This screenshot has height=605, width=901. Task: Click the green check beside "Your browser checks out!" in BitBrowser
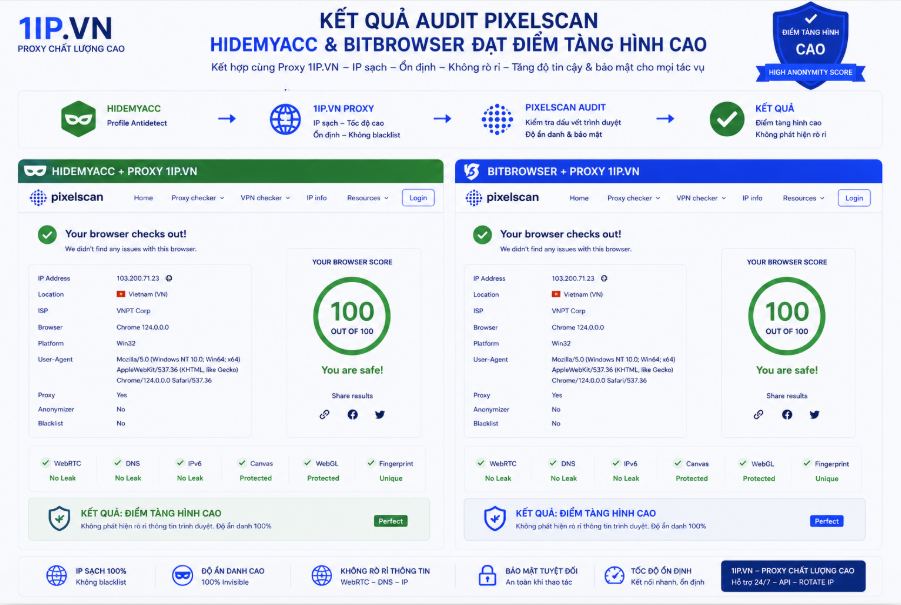[x=482, y=234]
